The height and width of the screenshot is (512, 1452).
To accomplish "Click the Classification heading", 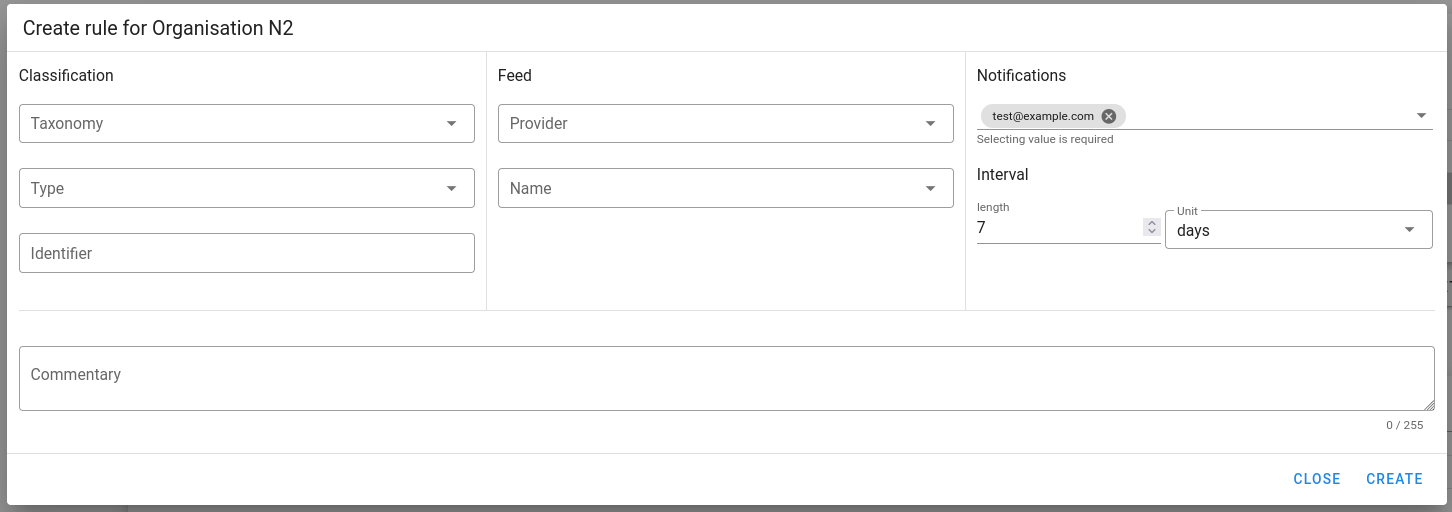I will (x=66, y=75).
